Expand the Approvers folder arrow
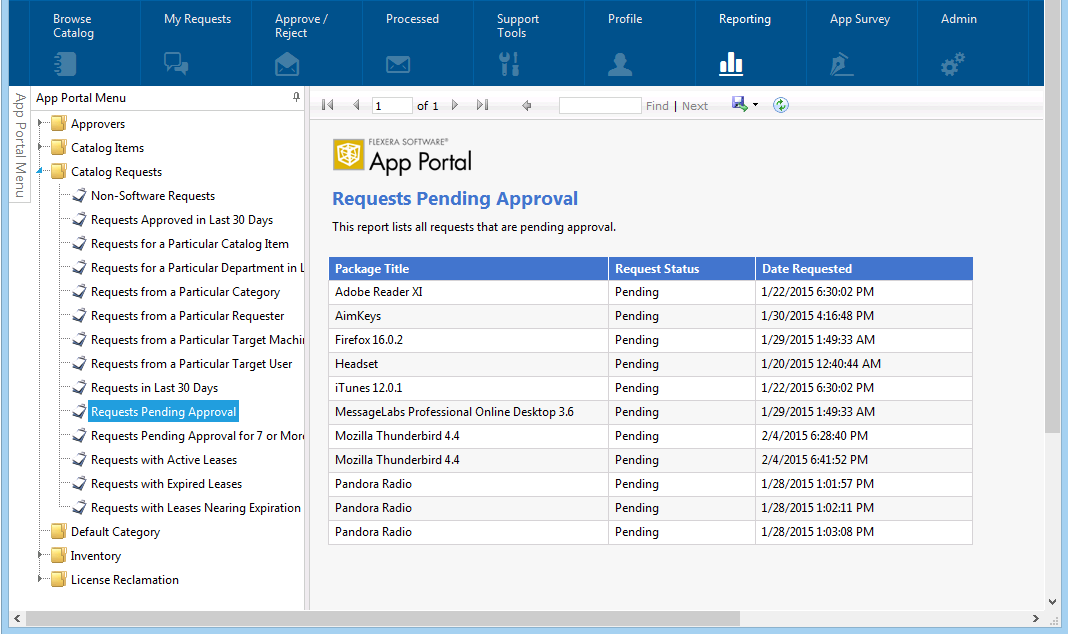The height and width of the screenshot is (634, 1068). tap(40, 123)
